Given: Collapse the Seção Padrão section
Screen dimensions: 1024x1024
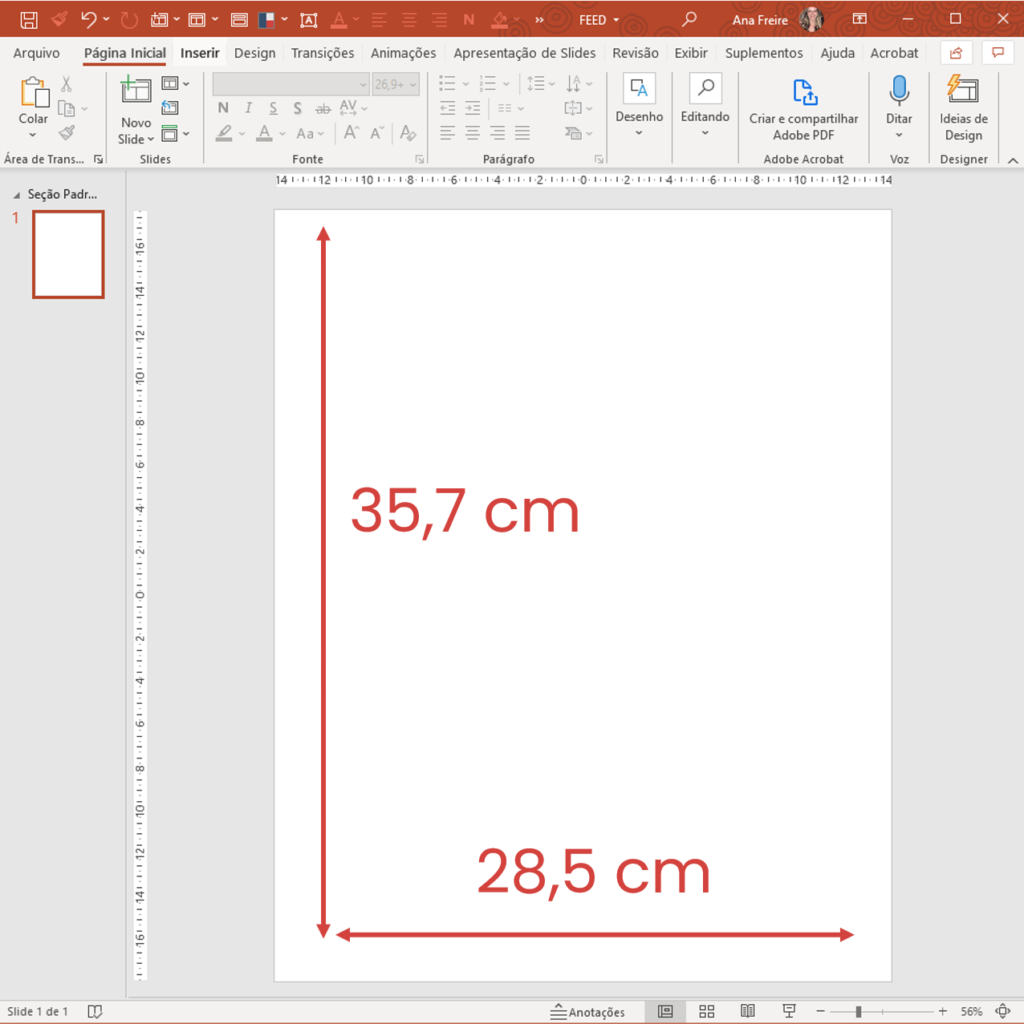Looking at the screenshot, I should [x=16, y=194].
